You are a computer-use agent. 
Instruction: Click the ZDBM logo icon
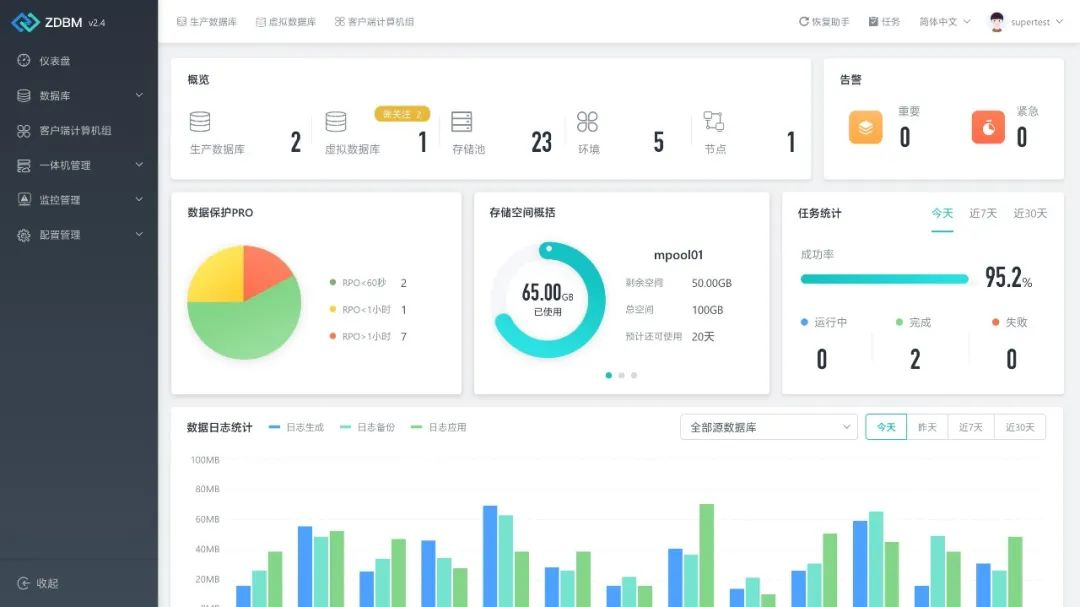[x=25, y=22]
